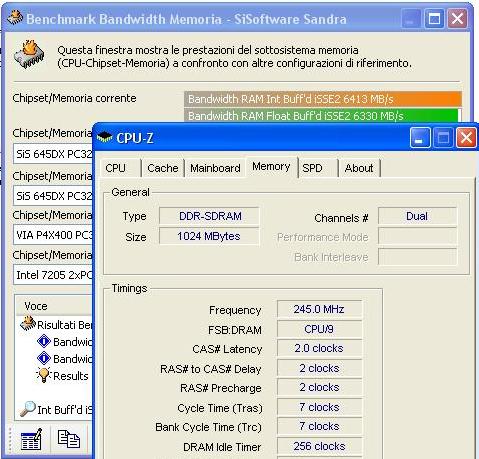Click the Sandra title bar chip icon

[x=15, y=18]
